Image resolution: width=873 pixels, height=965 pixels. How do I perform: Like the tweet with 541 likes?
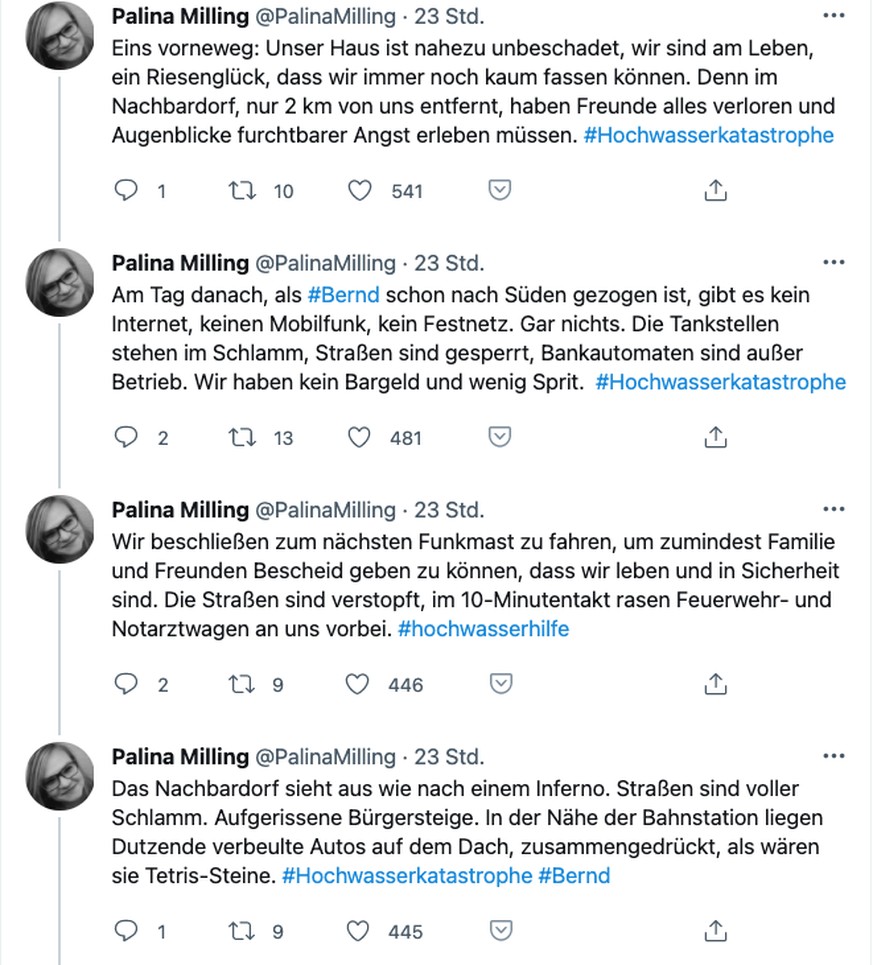(x=360, y=191)
